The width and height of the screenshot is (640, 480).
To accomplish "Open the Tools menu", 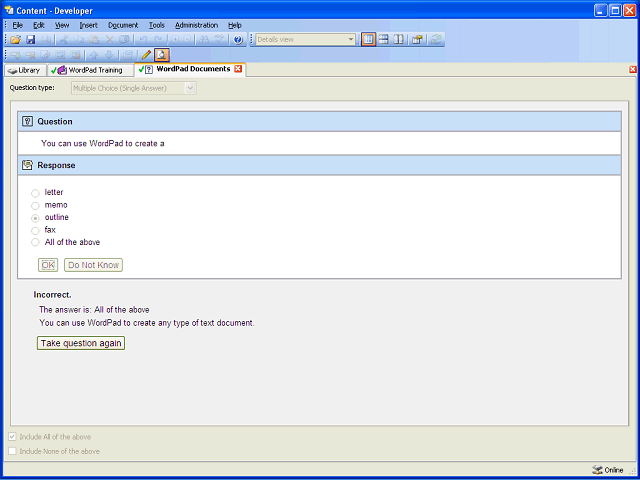I will 156,25.
